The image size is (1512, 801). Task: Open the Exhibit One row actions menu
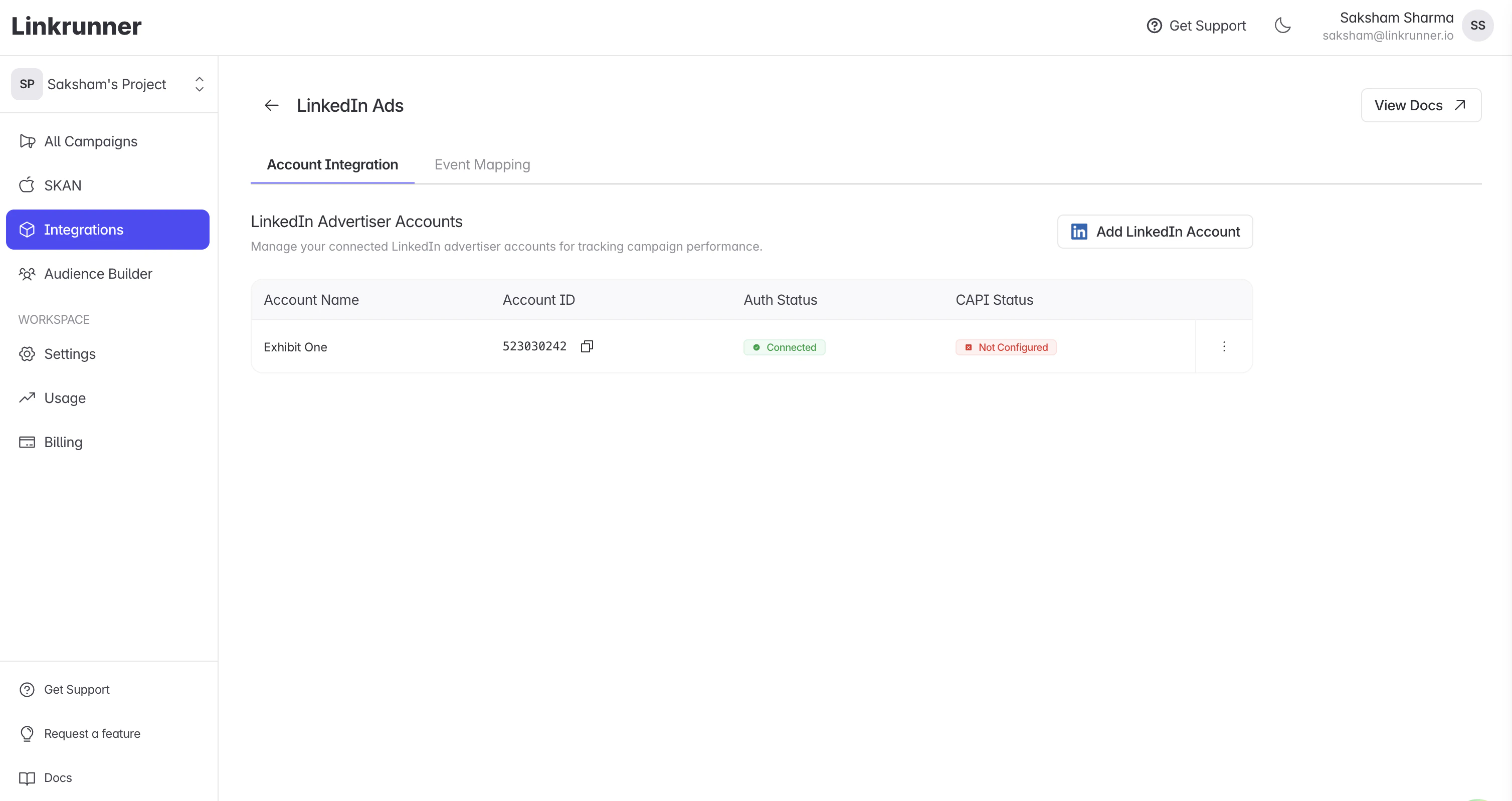[1224, 347]
